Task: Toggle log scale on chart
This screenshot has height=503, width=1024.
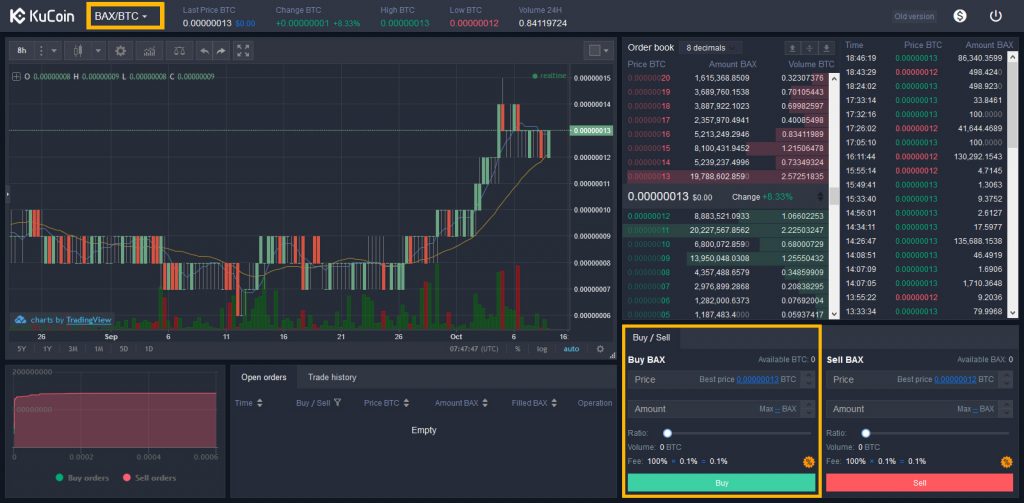Action: point(541,349)
